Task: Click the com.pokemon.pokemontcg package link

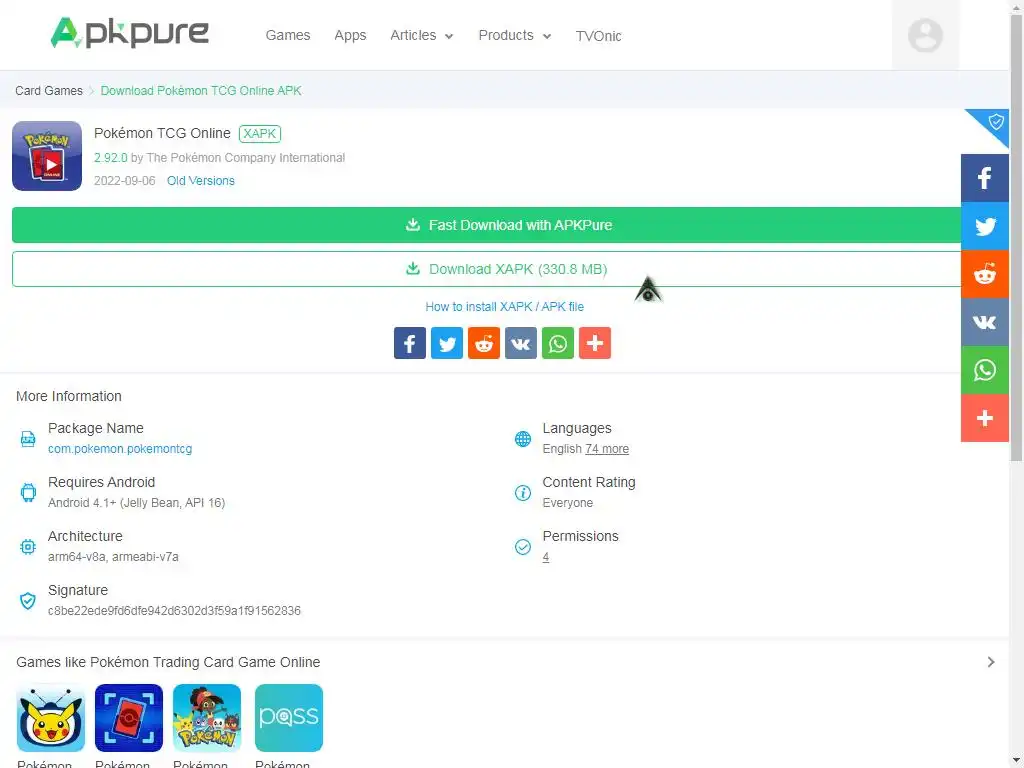Action: coord(120,449)
